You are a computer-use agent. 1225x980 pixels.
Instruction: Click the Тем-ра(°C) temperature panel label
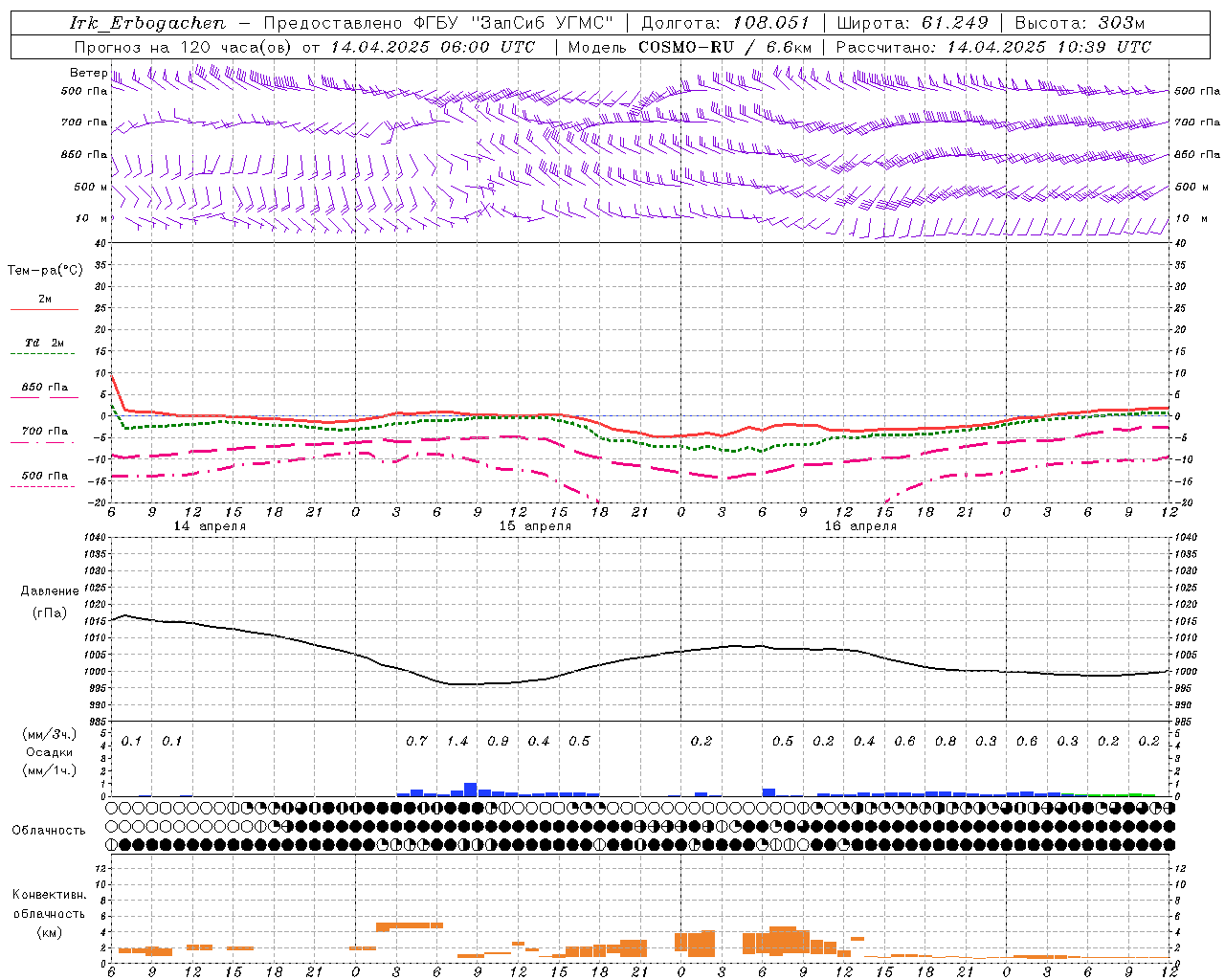coord(45,271)
